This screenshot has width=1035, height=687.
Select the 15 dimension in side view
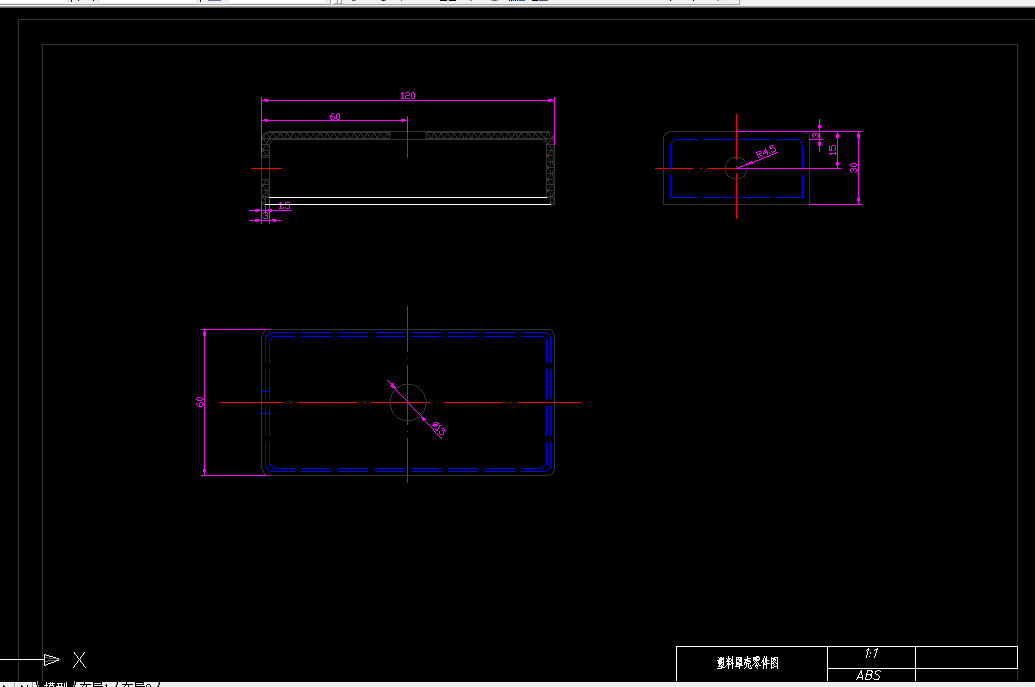coord(832,150)
